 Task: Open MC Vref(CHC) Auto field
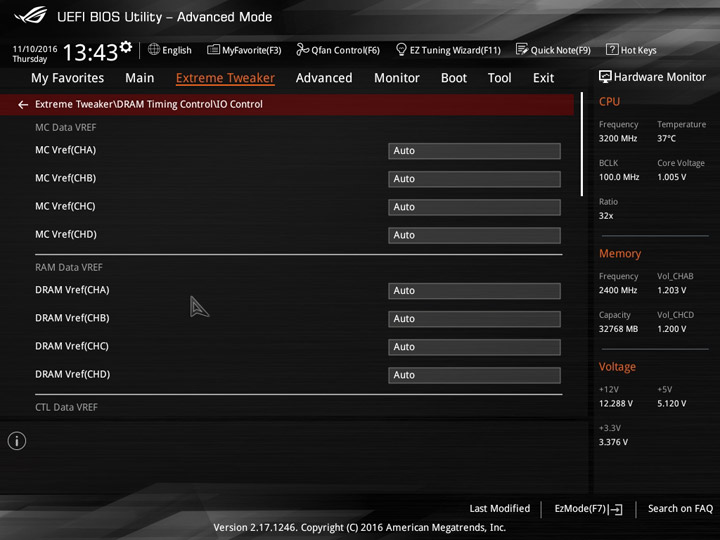pos(474,207)
